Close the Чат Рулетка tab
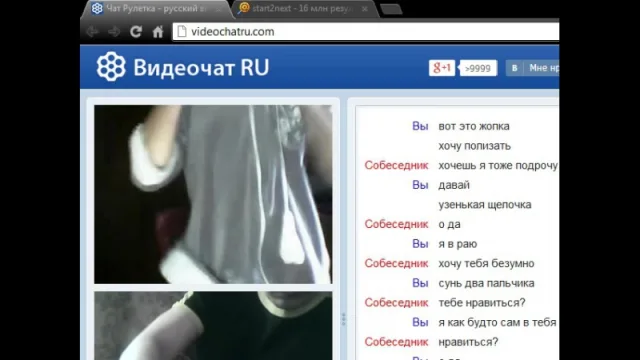This screenshot has height=360, width=640. [x=218, y=9]
